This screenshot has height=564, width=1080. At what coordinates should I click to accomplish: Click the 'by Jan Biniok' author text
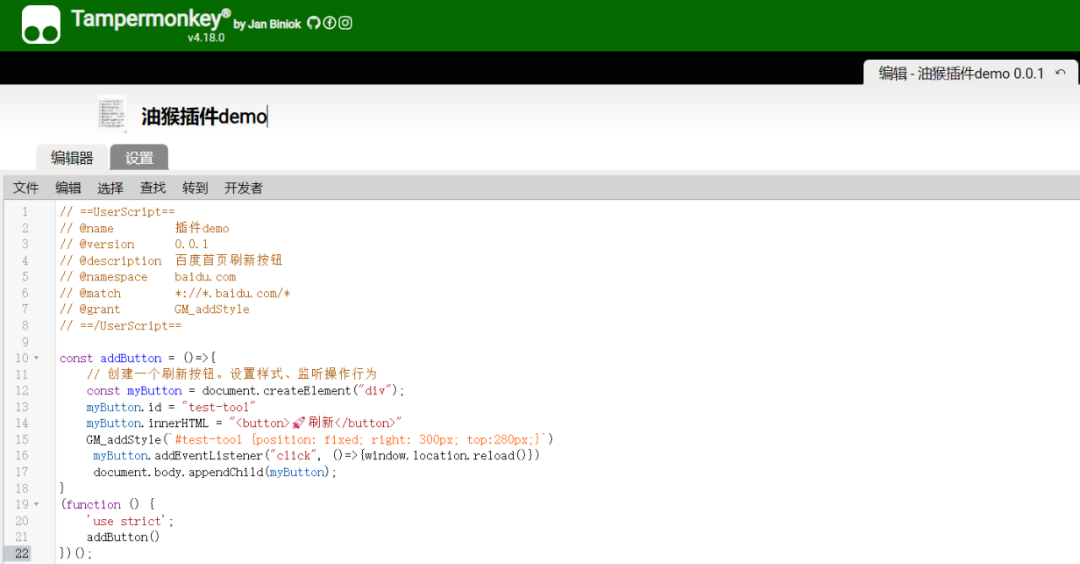tap(267, 24)
